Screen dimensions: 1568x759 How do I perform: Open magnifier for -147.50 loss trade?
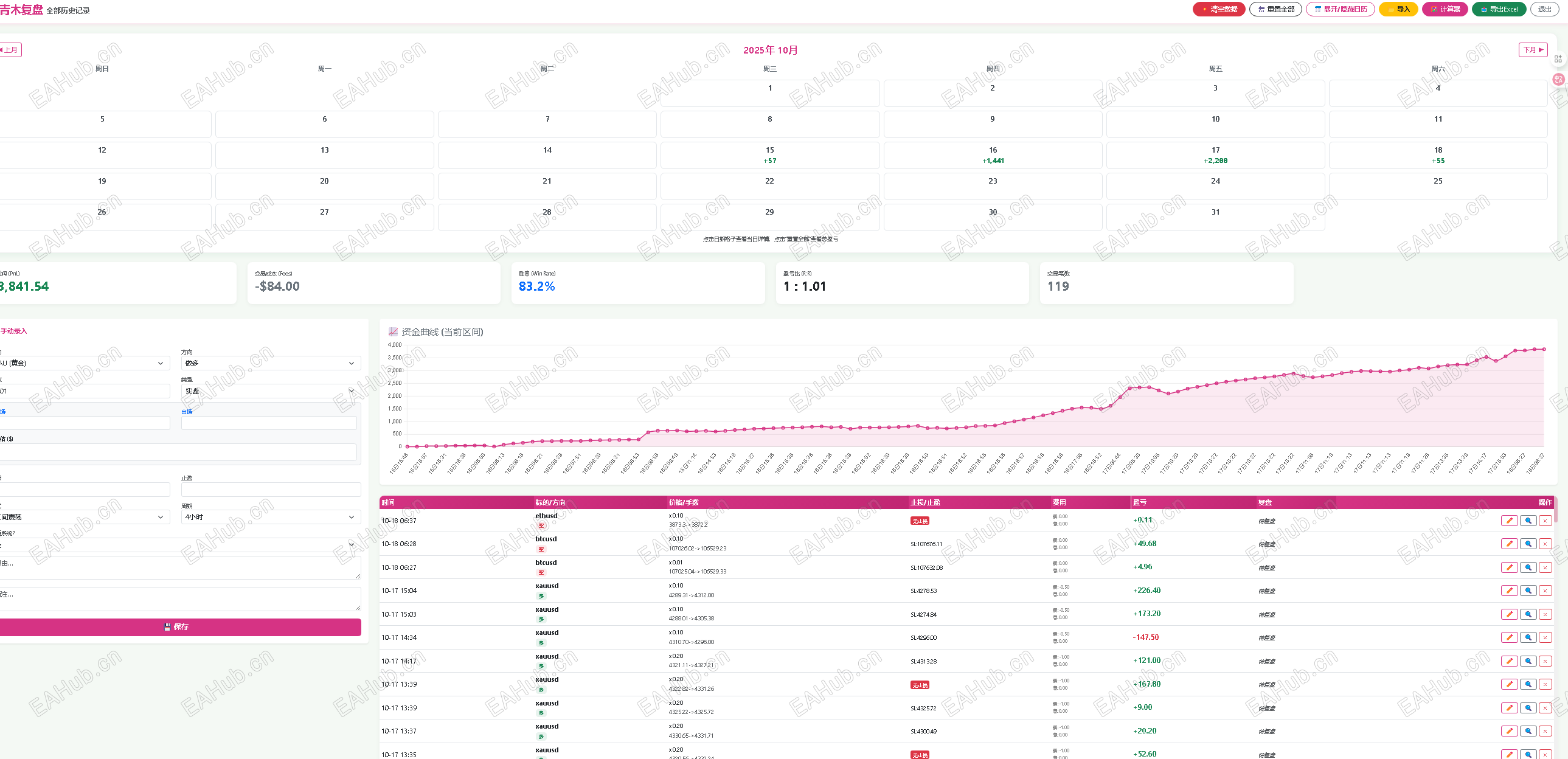tap(1528, 637)
